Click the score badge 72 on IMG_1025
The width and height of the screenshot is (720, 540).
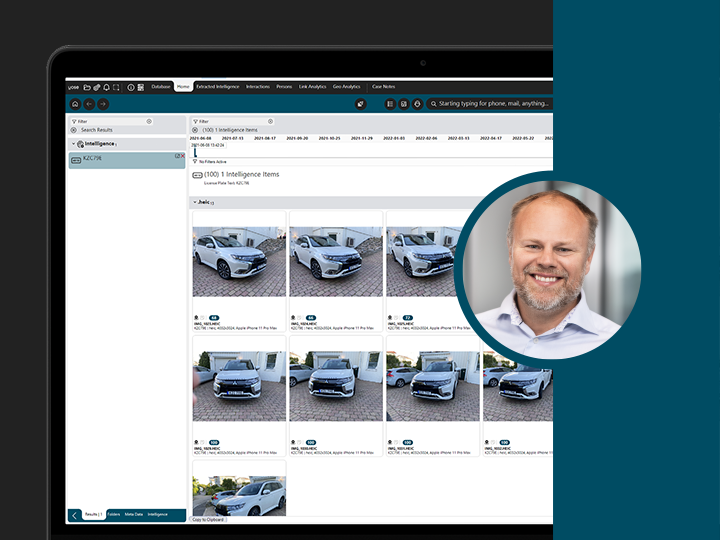408,318
